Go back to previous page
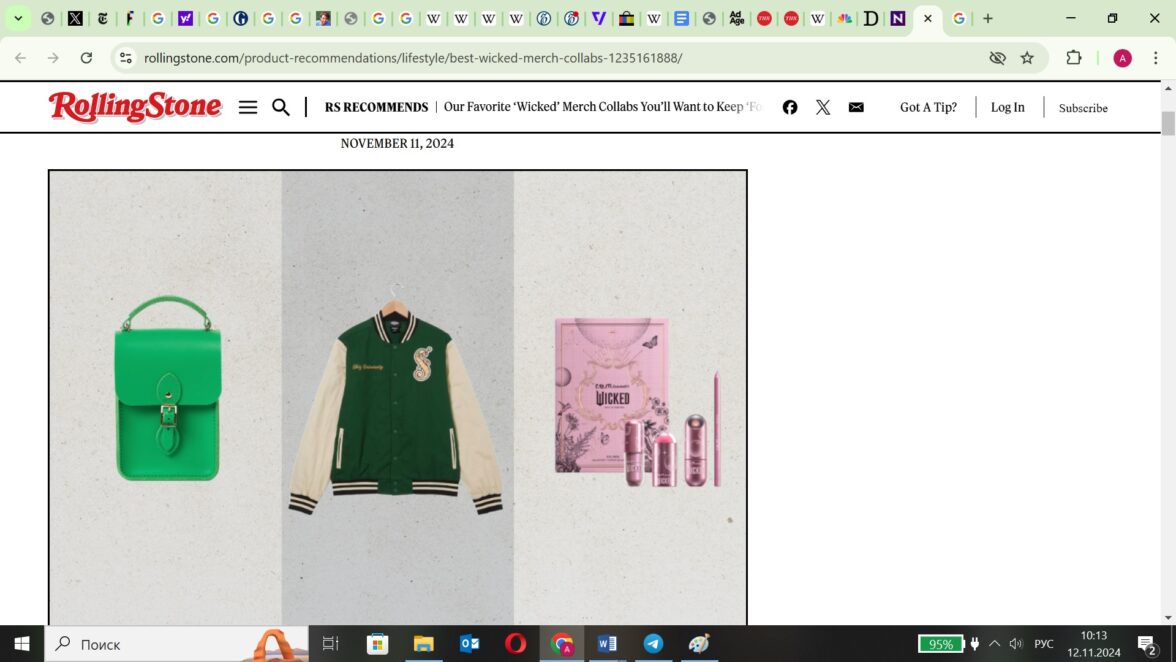The image size is (1176, 662). 20,58
